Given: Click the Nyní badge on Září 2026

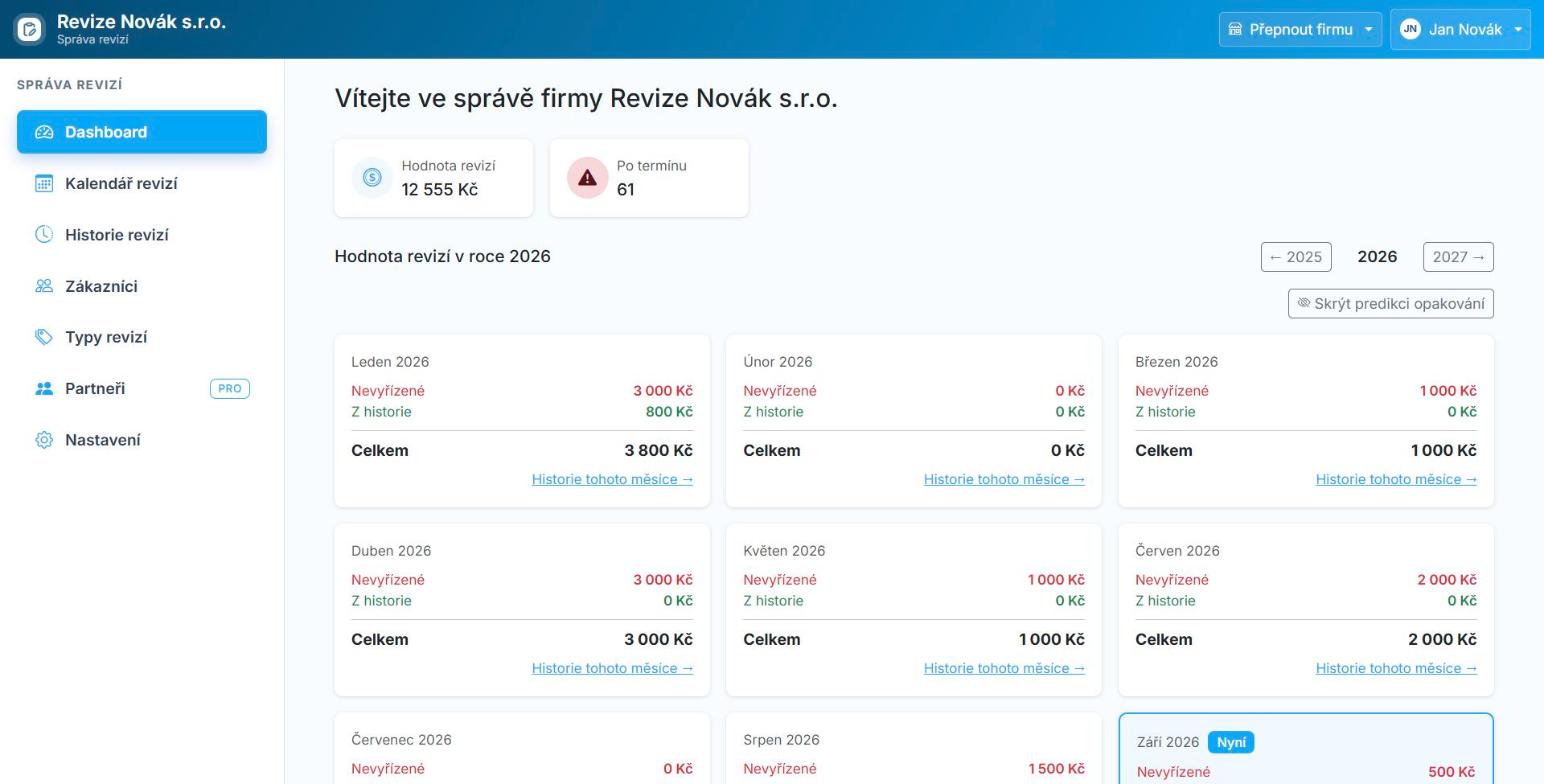Looking at the screenshot, I should click(x=1231, y=742).
